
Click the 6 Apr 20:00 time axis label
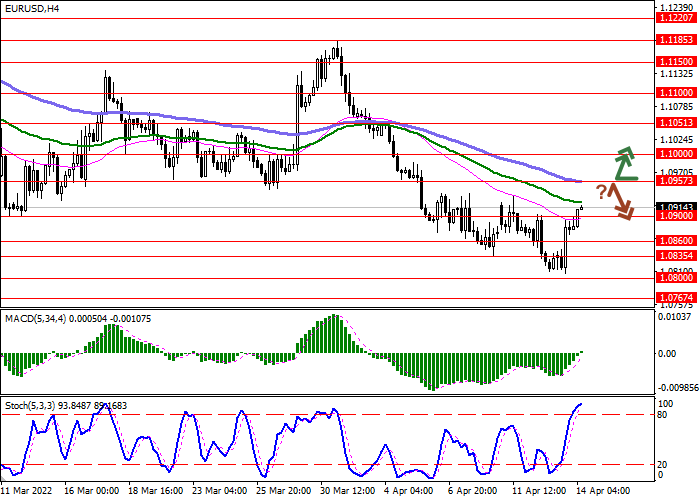[x=474, y=491]
